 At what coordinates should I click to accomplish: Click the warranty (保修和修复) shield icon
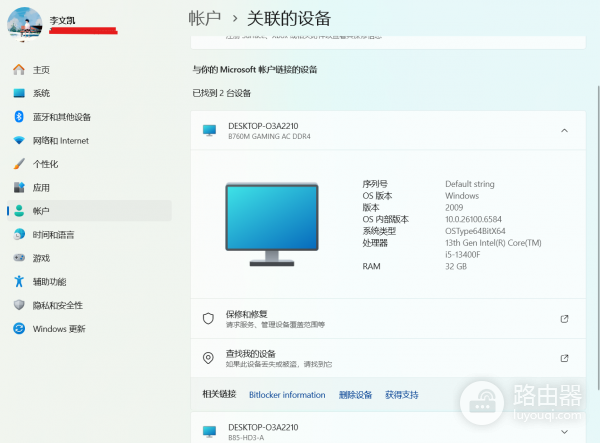[208, 318]
